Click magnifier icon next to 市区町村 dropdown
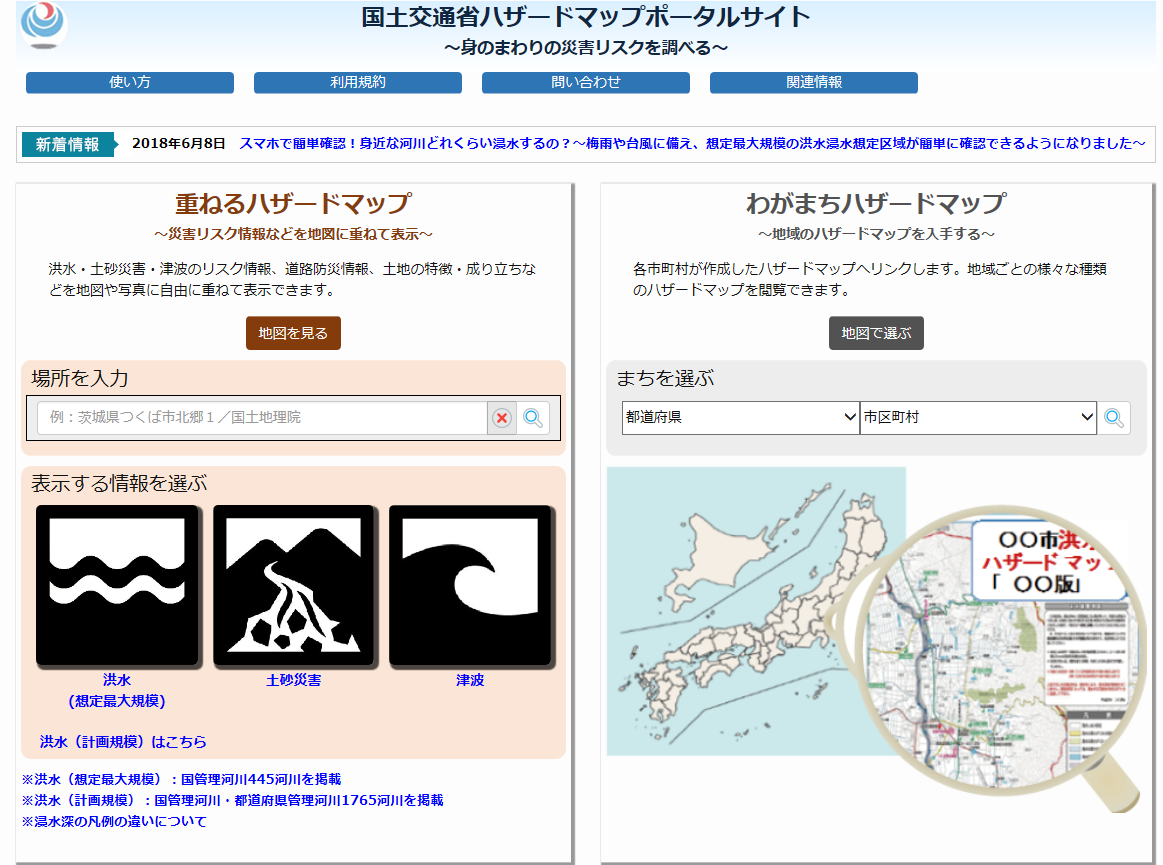This screenshot has width=1163, height=865. (1114, 418)
